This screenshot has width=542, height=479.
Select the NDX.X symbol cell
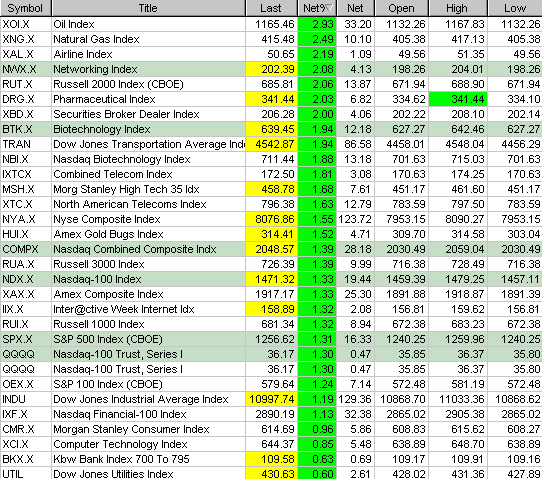click(x=26, y=279)
